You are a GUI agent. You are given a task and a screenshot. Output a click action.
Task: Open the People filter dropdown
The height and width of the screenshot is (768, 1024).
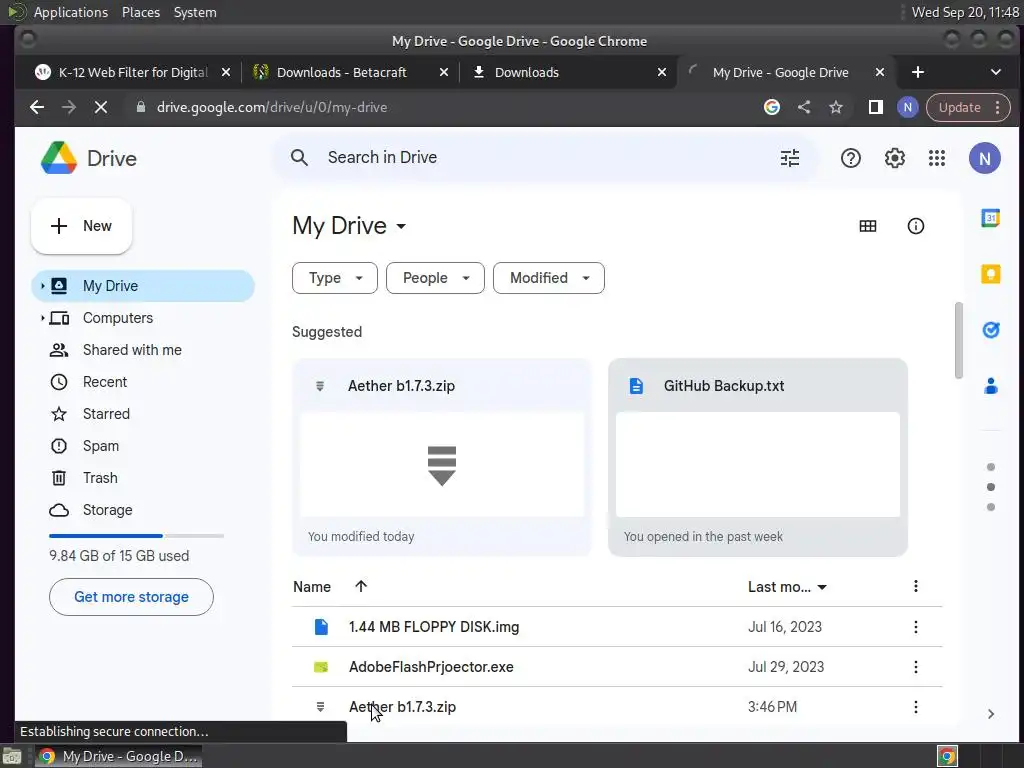[435, 278]
